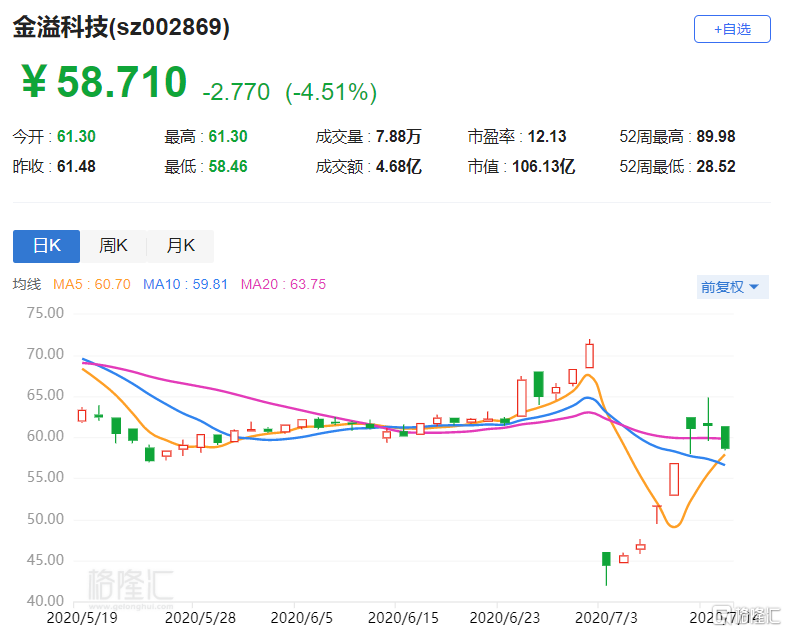Select the last green candlestick on 2020/7/14
The image size is (787, 632).
pyautogui.click(x=725, y=437)
